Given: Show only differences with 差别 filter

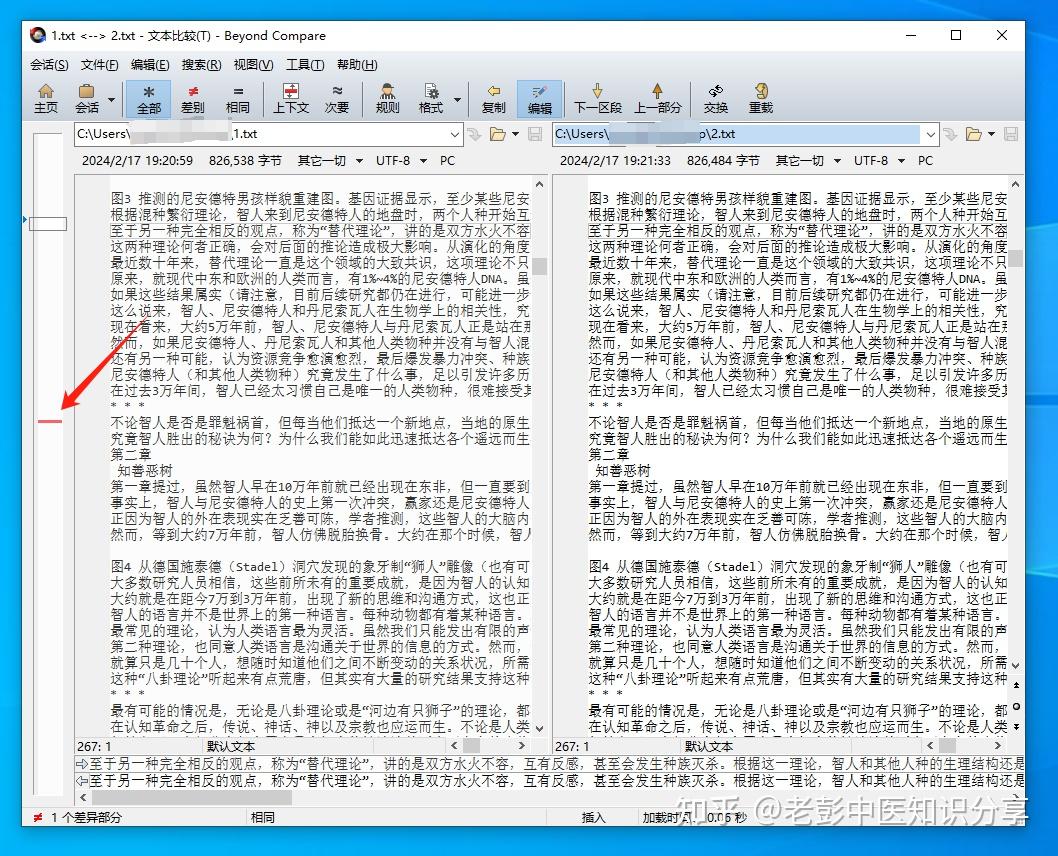Looking at the screenshot, I should tap(191, 100).
